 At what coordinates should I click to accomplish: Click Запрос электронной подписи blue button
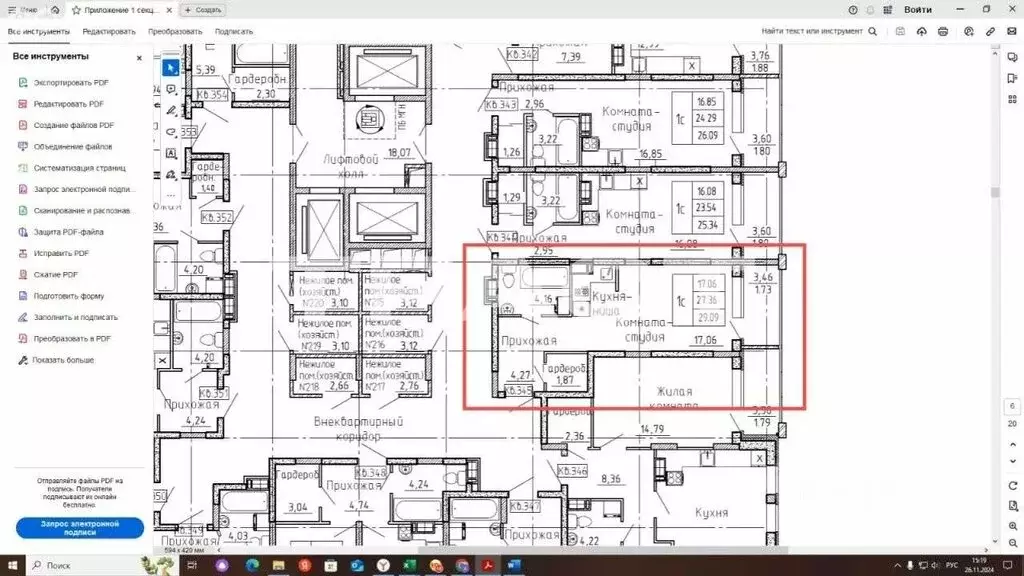(x=80, y=528)
